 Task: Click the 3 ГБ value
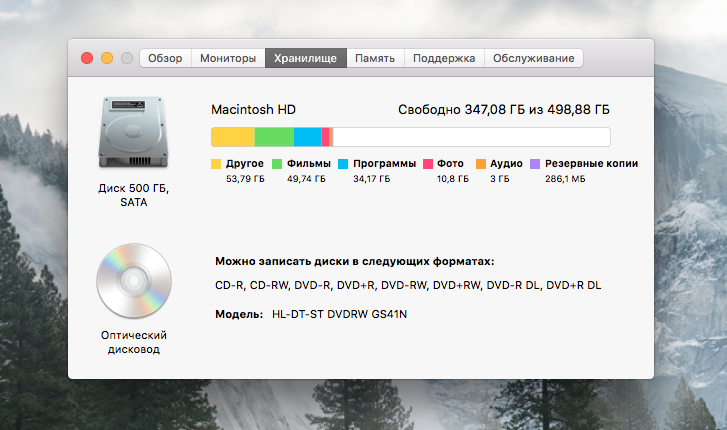[x=500, y=179]
